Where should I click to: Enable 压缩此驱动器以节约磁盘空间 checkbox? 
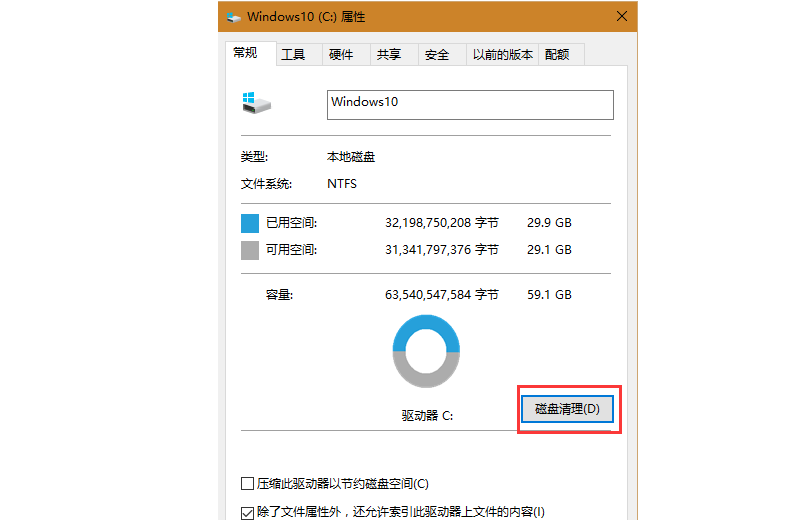pos(247,483)
